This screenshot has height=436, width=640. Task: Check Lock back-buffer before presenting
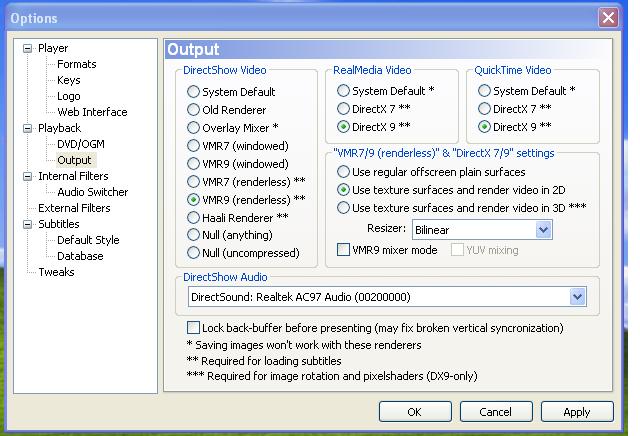pyautogui.click(x=193, y=327)
